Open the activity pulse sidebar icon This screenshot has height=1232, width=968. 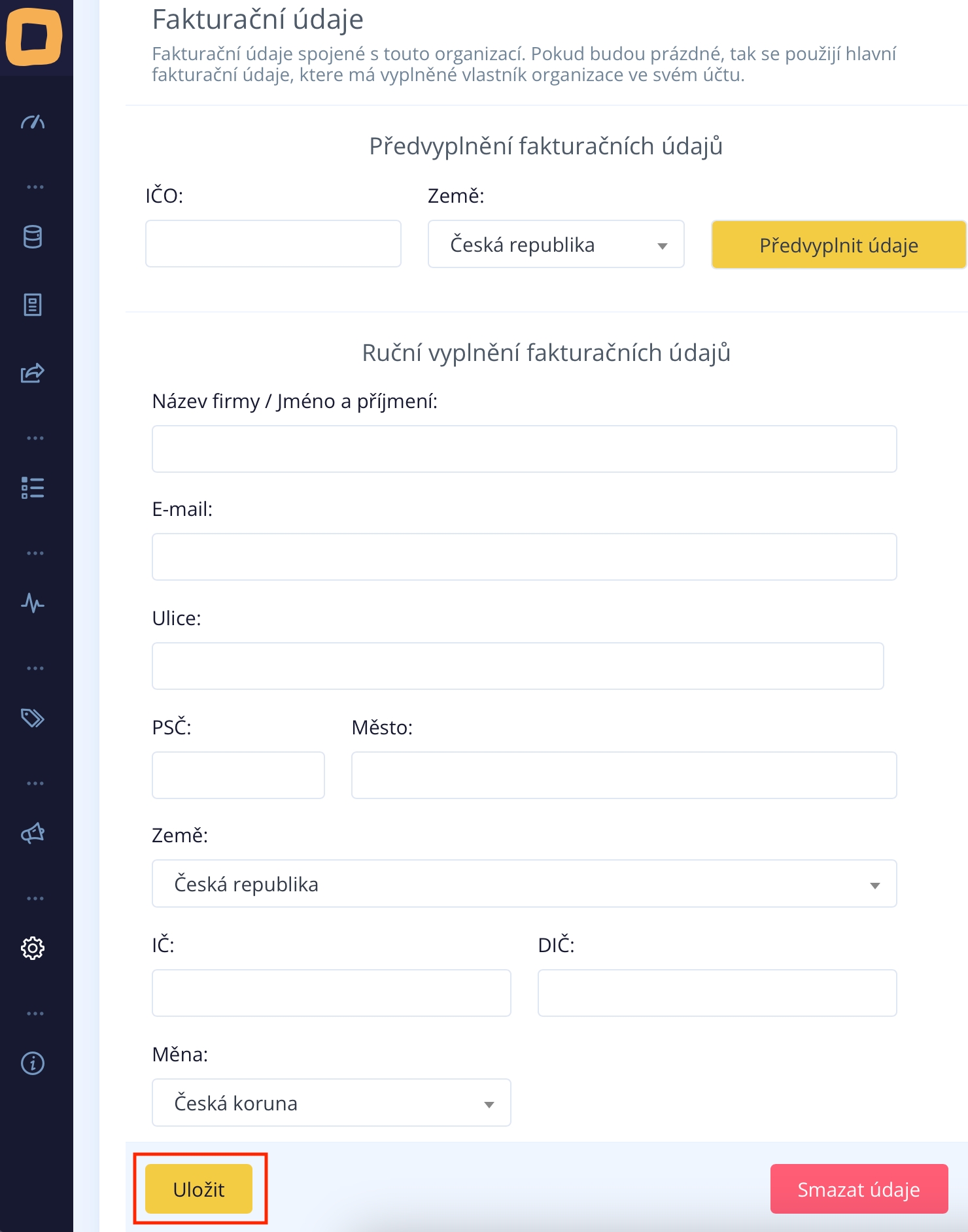tap(33, 603)
